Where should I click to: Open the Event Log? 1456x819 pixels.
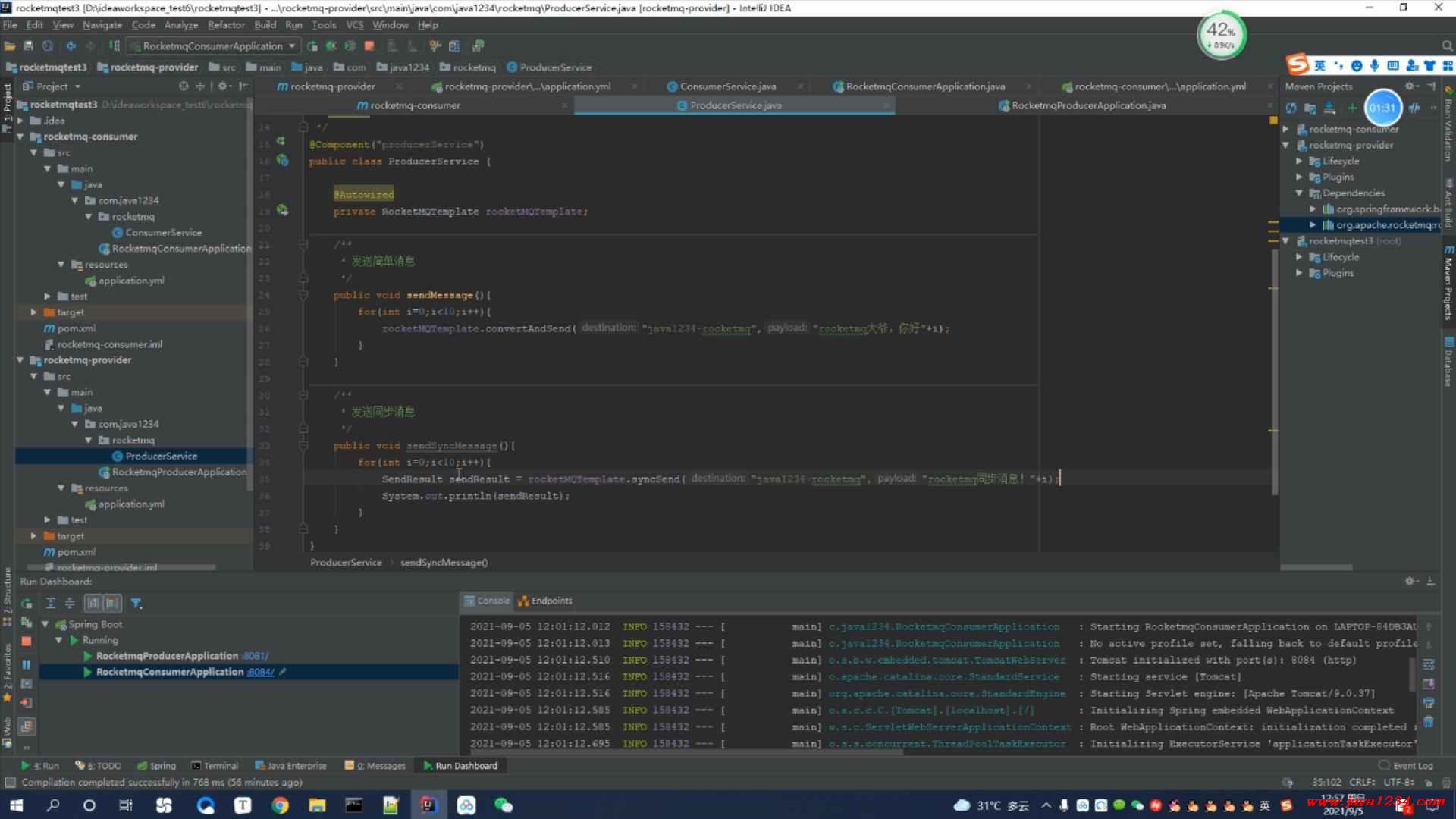point(1406,766)
